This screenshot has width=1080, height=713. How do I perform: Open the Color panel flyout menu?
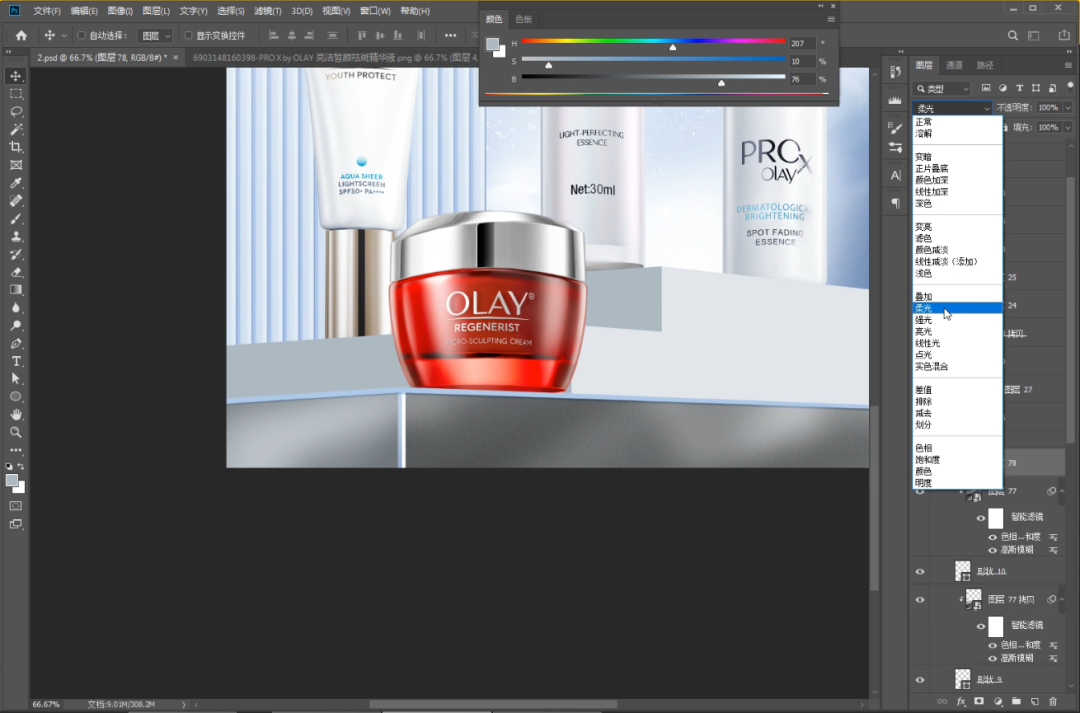point(831,19)
